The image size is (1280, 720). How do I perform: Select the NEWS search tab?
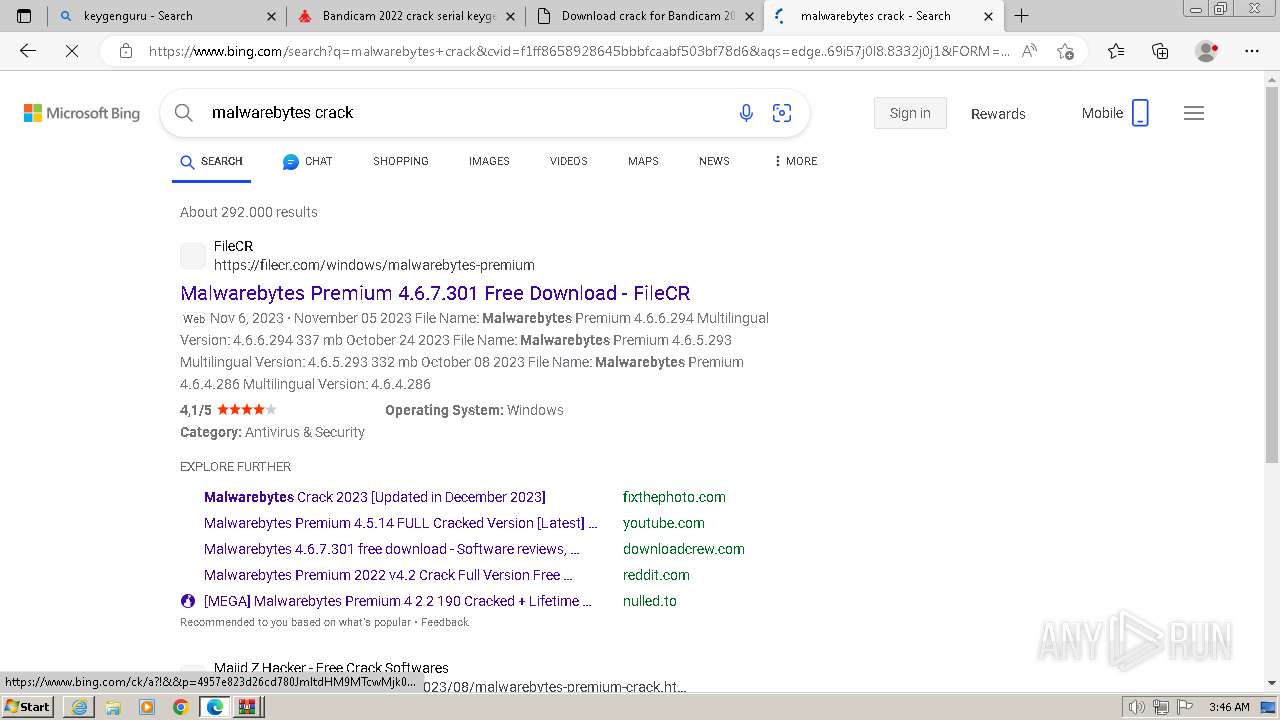(714, 161)
